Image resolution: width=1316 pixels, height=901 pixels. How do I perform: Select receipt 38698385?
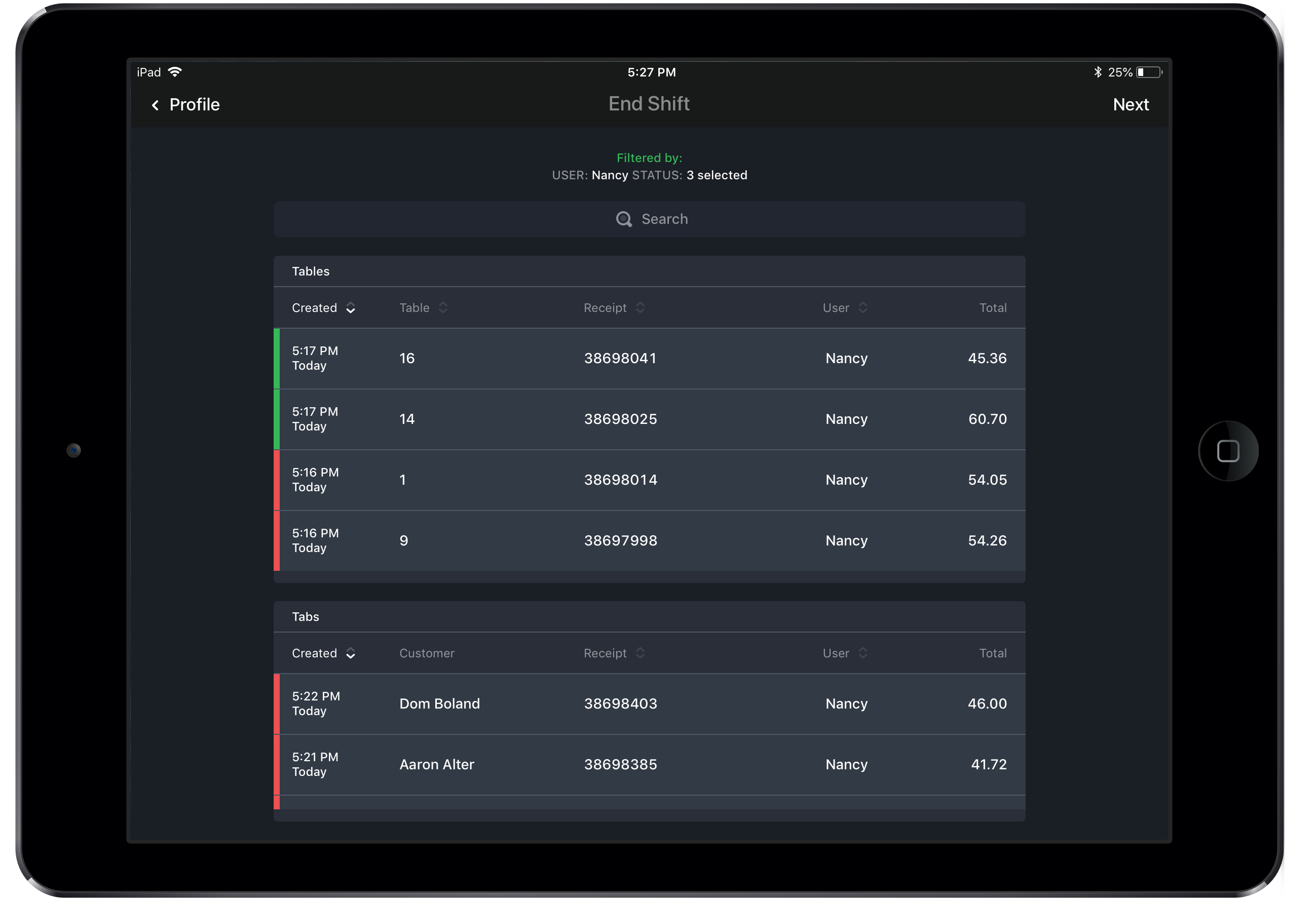621,765
